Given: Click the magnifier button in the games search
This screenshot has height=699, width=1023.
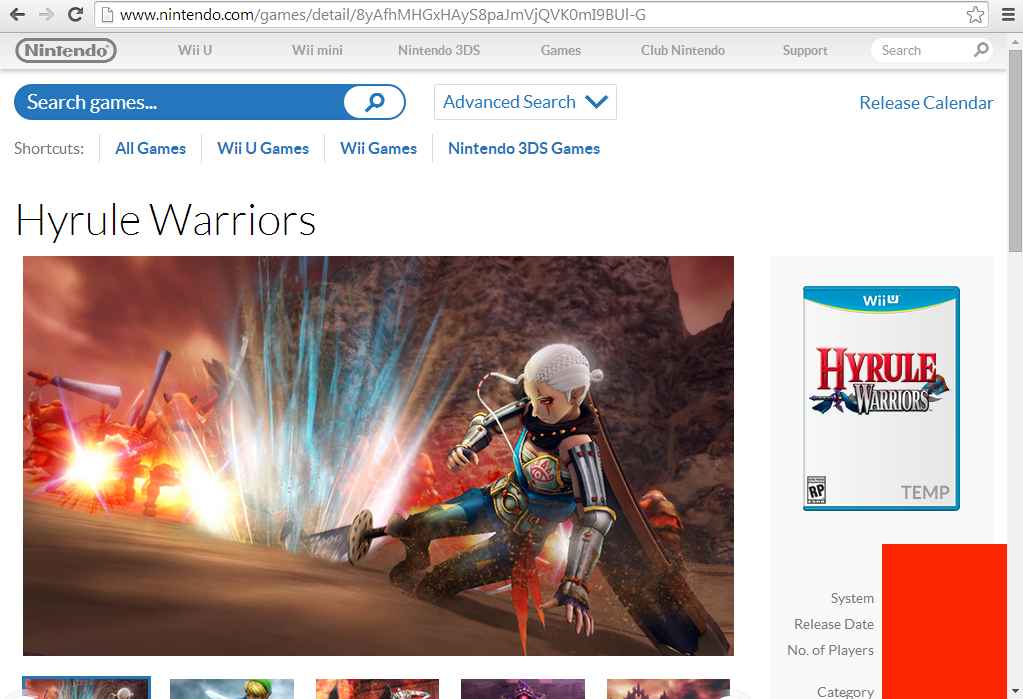Looking at the screenshot, I should click(374, 102).
